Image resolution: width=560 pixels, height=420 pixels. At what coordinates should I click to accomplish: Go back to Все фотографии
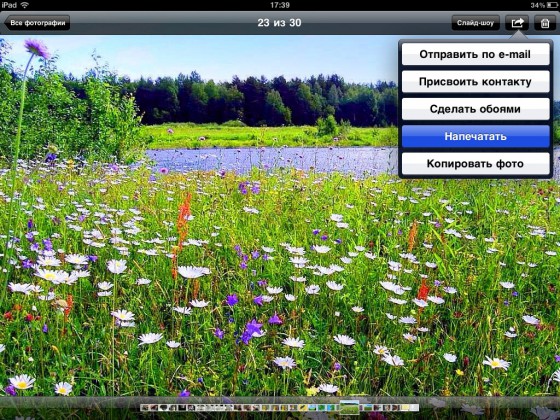pyautogui.click(x=37, y=23)
